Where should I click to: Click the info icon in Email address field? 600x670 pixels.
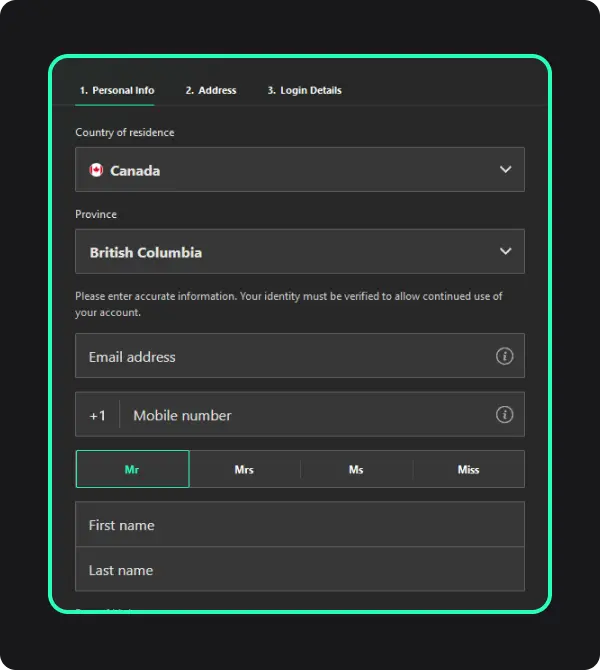tap(505, 356)
